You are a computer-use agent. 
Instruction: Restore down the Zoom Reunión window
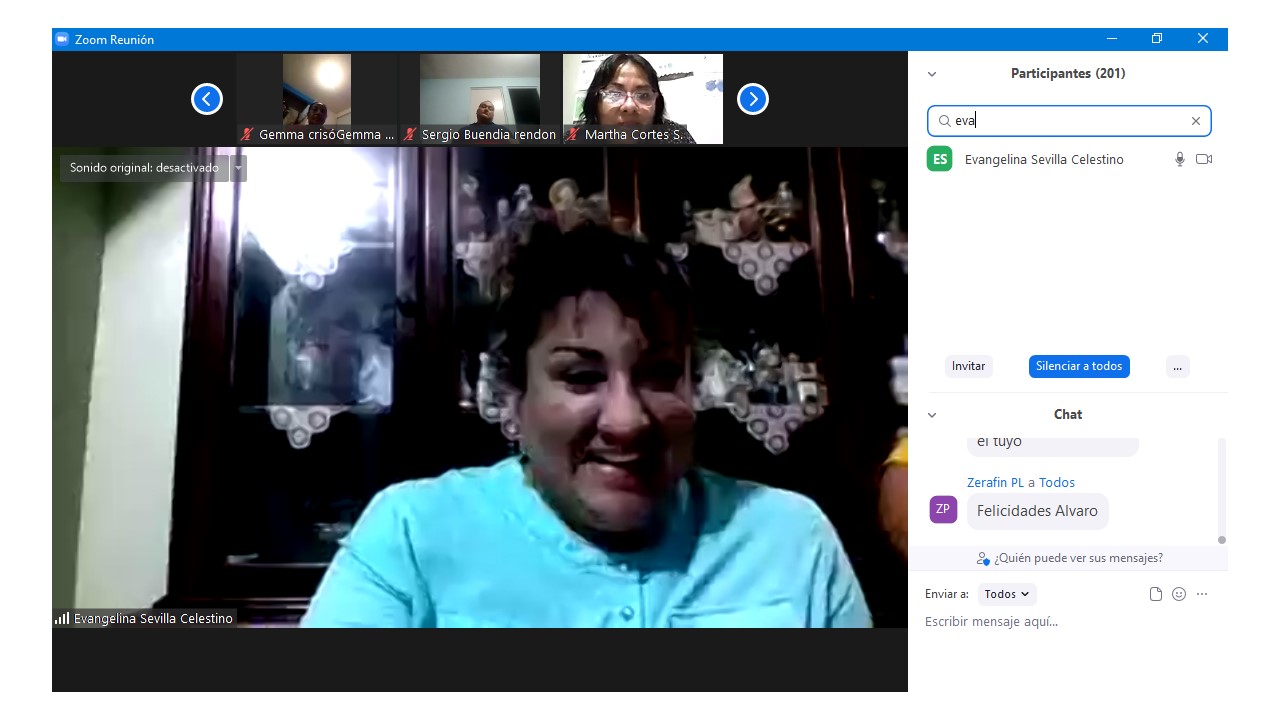coord(1157,39)
